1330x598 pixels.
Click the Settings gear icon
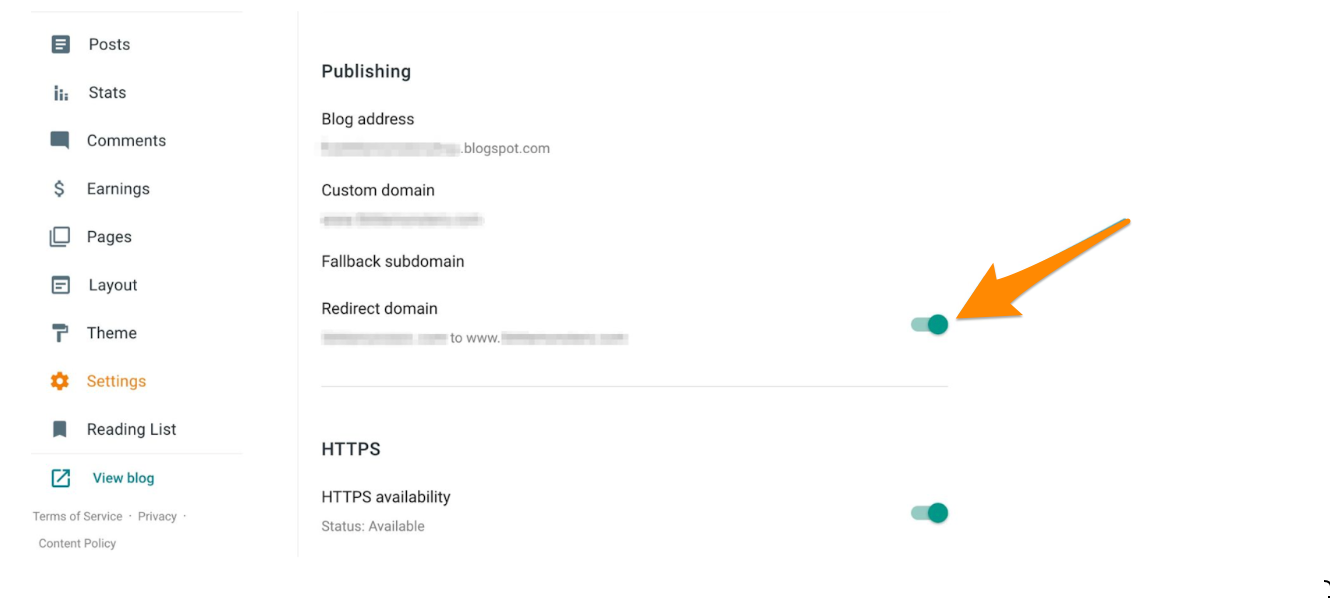click(60, 381)
